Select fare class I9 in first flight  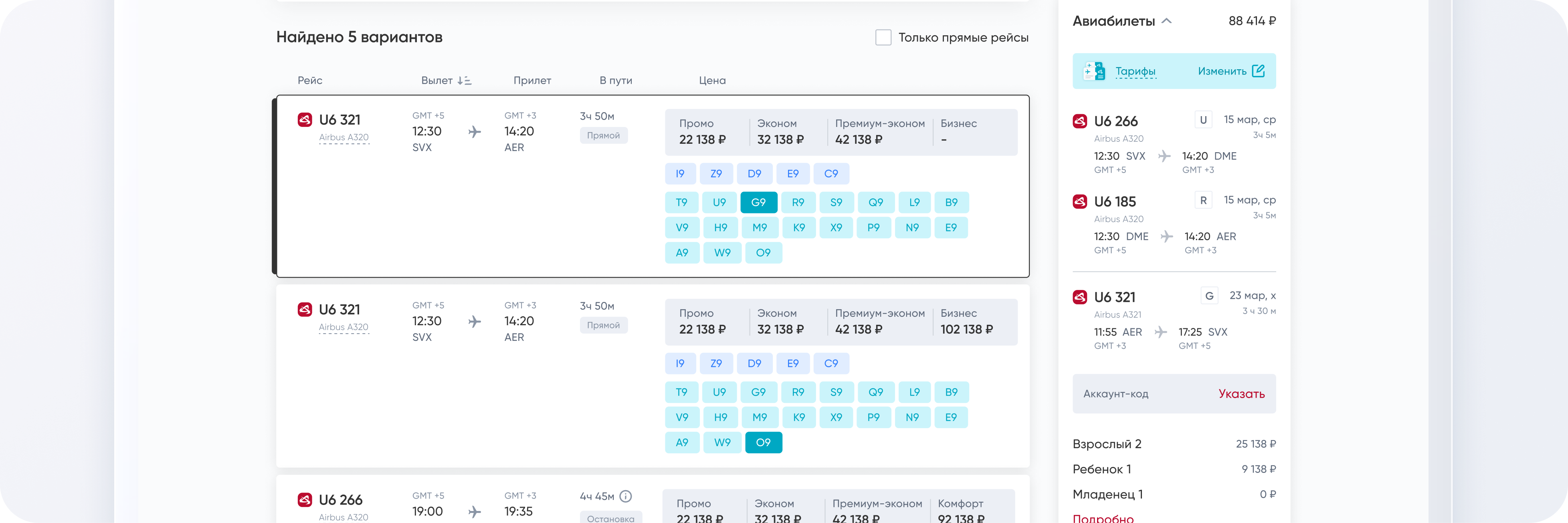pyautogui.click(x=680, y=174)
